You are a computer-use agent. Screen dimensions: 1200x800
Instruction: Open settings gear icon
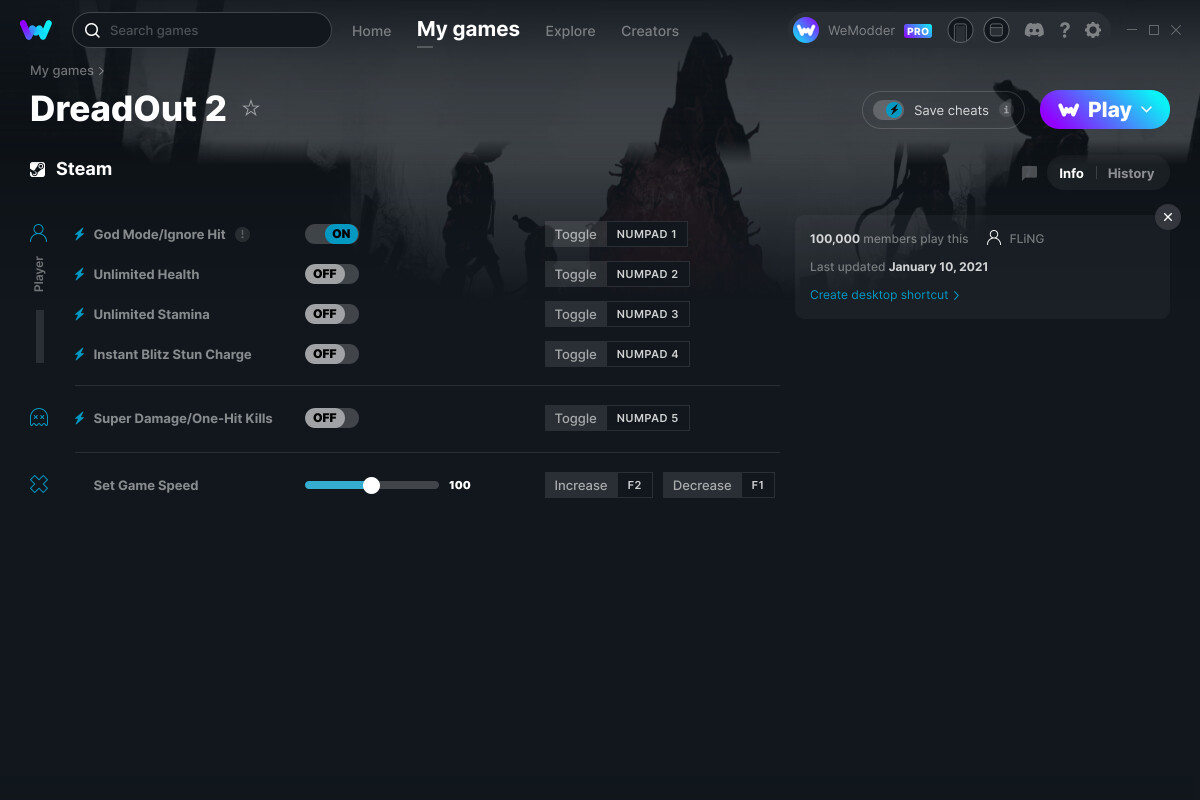[x=1093, y=30]
